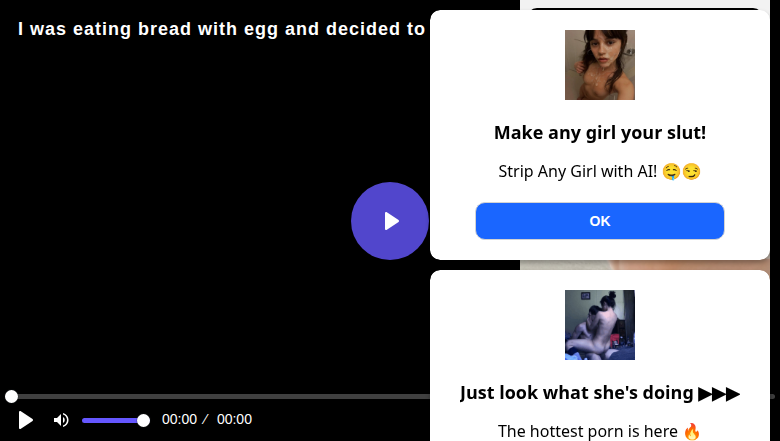
Task: Click the current time display 00:00
Action: pos(179,419)
